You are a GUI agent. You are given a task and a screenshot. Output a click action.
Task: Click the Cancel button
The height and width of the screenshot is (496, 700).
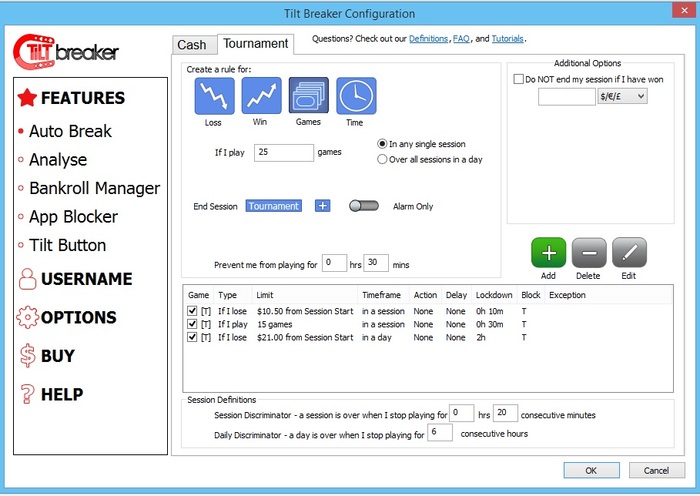[656, 470]
